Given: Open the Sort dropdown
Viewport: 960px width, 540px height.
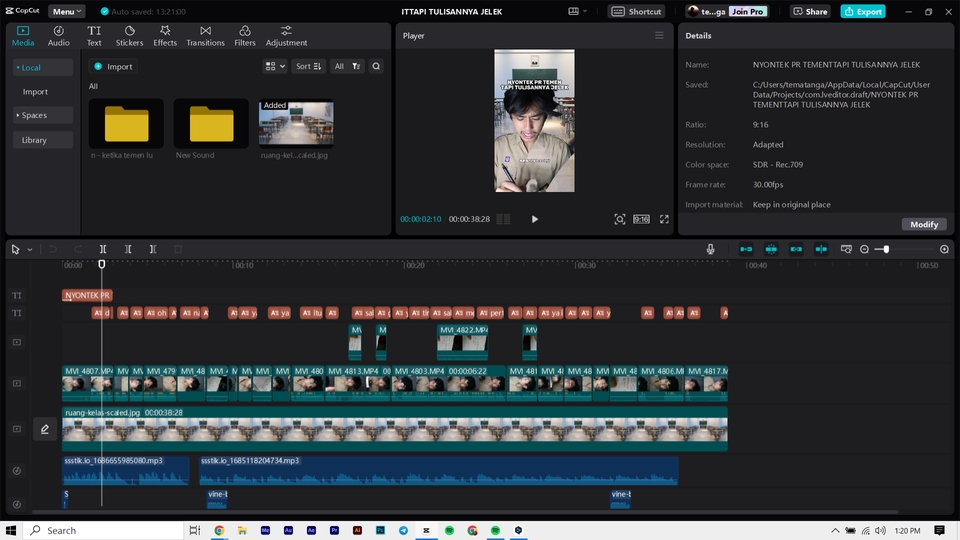Looking at the screenshot, I should 308,66.
